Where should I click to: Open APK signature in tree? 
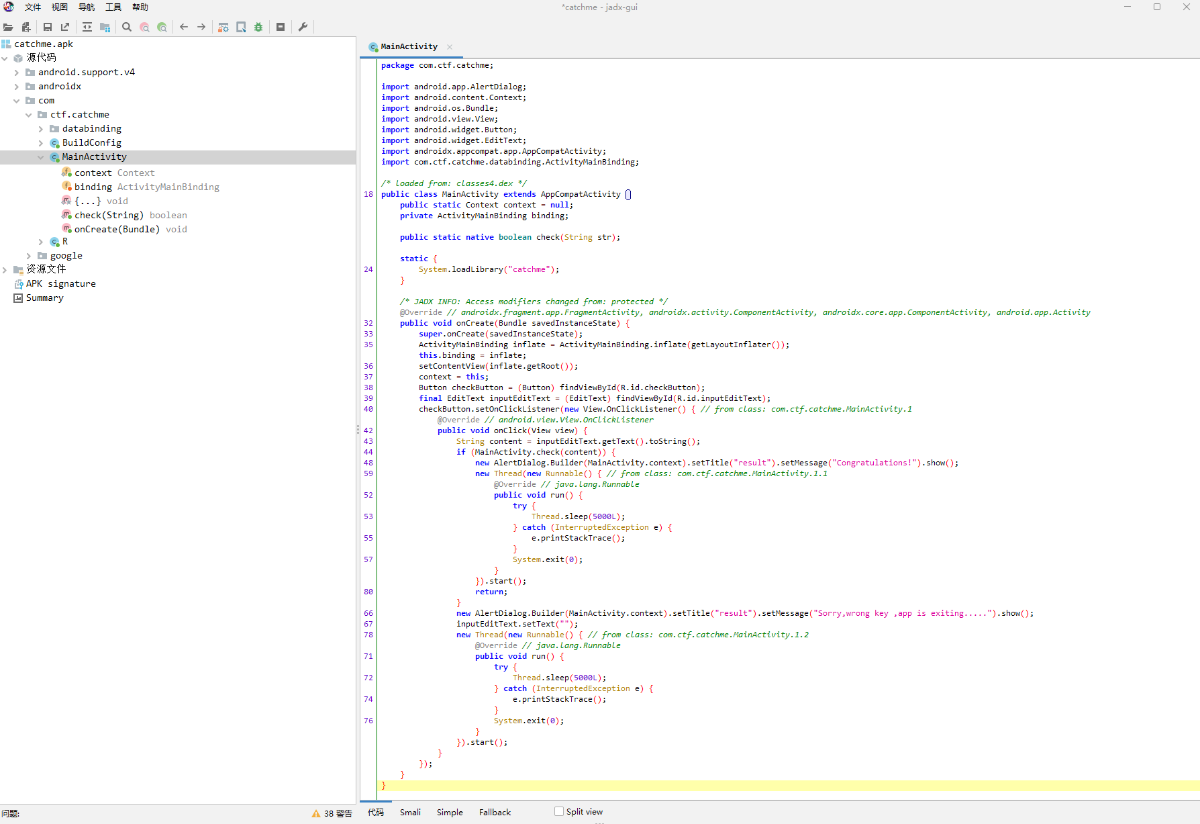pyautogui.click(x=60, y=284)
